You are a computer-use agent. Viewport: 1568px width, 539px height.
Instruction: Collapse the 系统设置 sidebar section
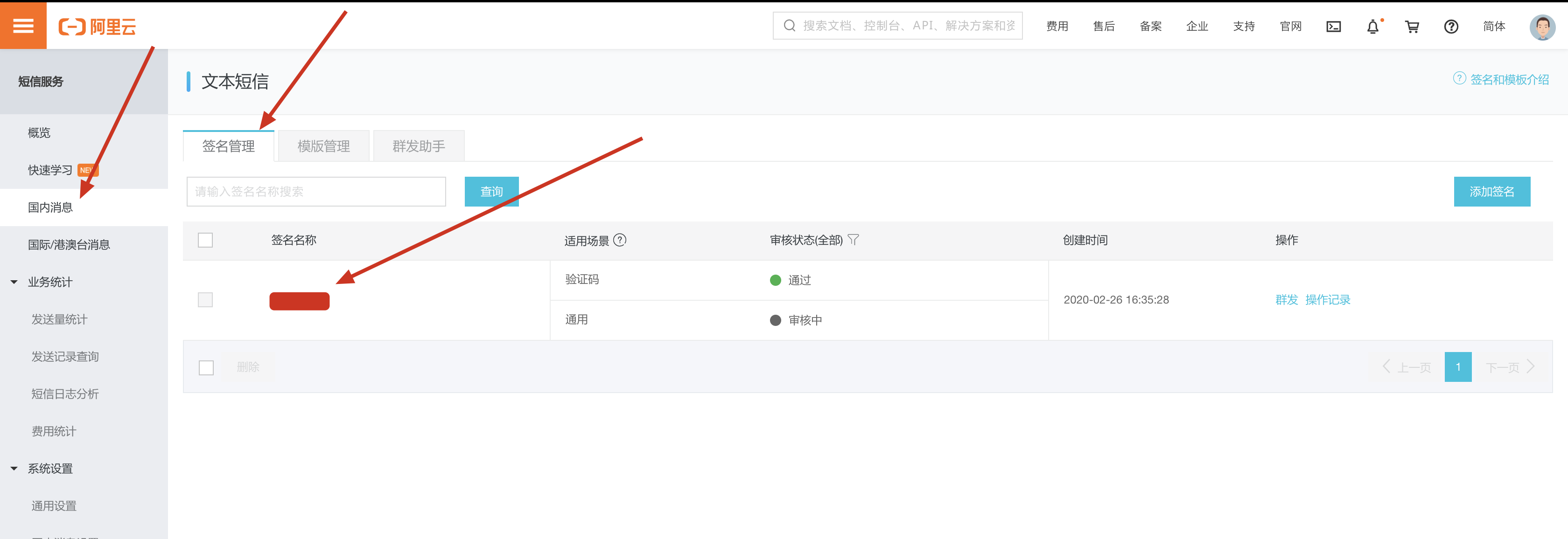click(x=14, y=469)
